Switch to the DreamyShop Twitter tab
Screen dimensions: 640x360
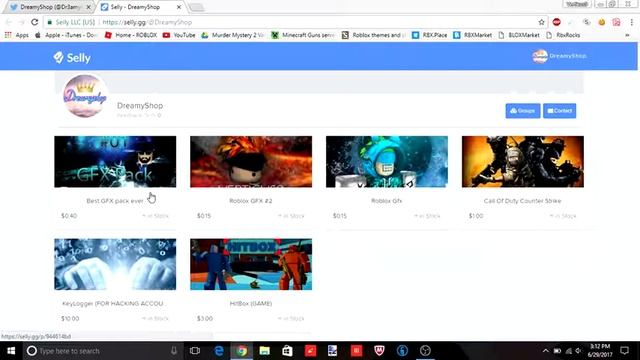[x=49, y=7]
